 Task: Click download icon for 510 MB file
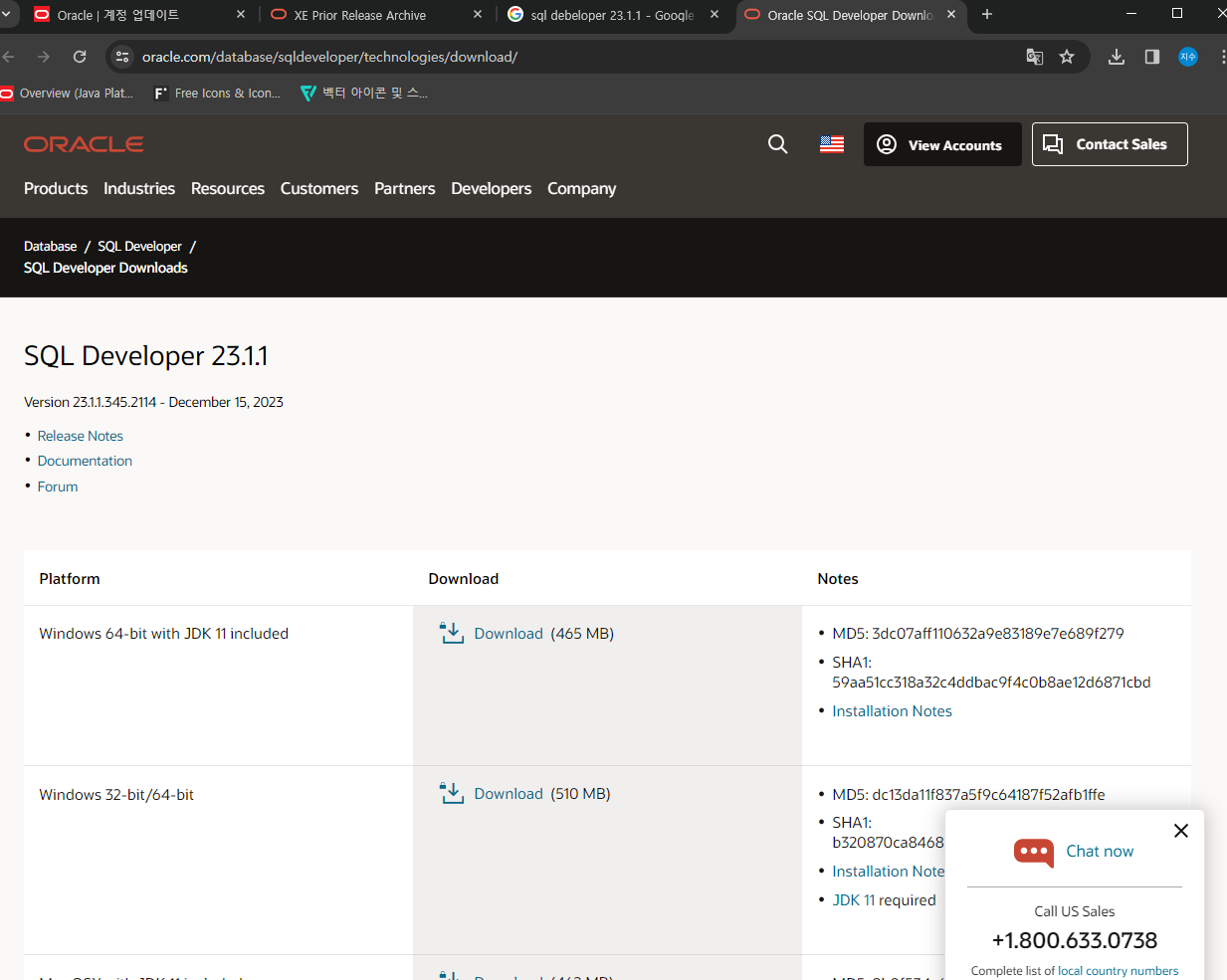point(452,793)
